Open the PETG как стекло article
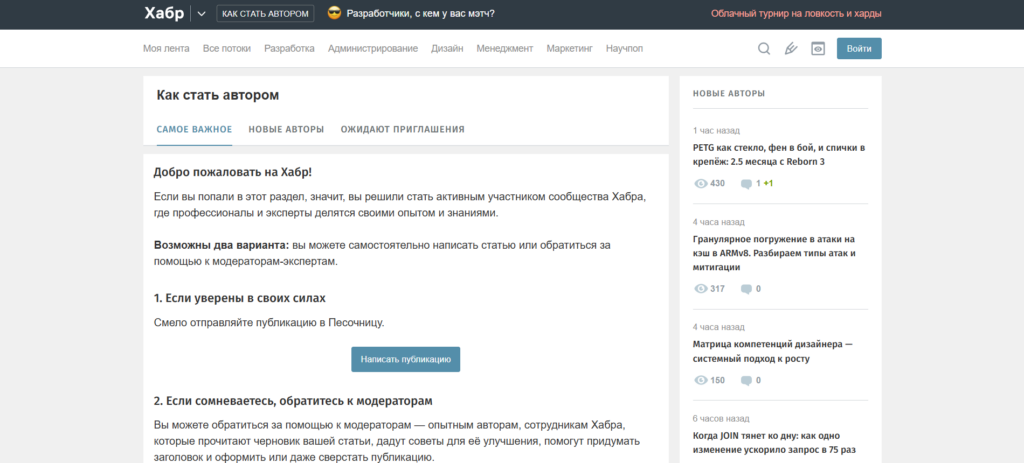The width and height of the screenshot is (1024, 463). [779, 155]
